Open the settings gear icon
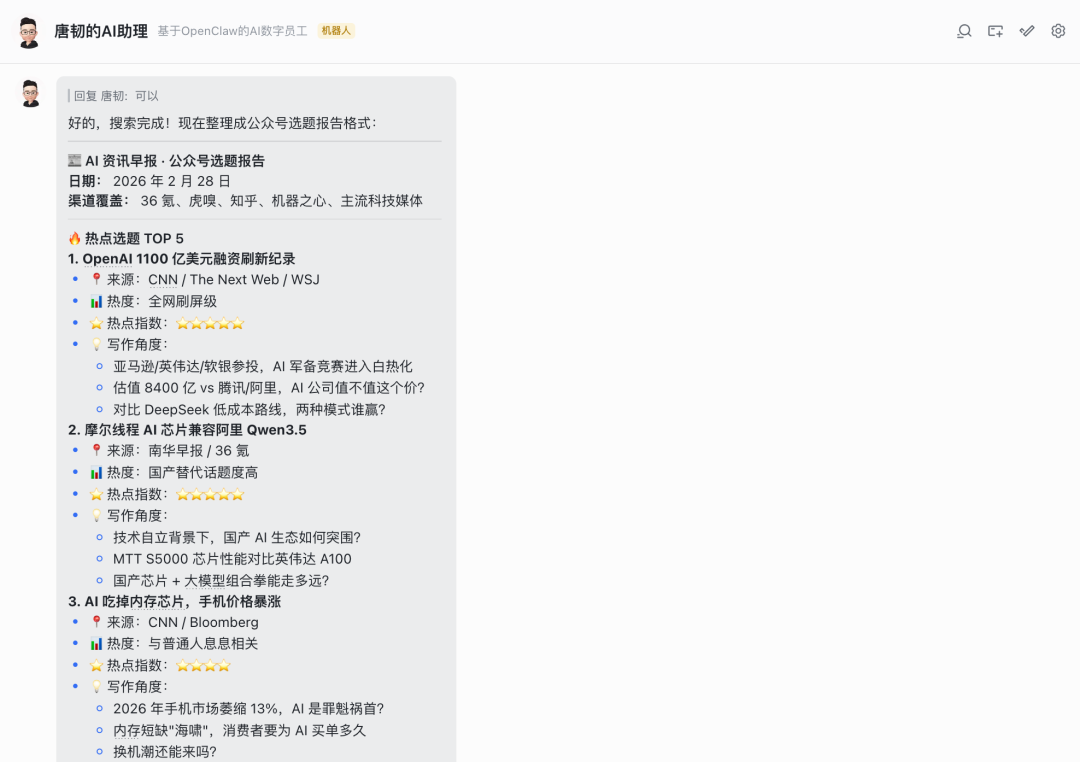This screenshot has height=762, width=1080. tap(1057, 31)
